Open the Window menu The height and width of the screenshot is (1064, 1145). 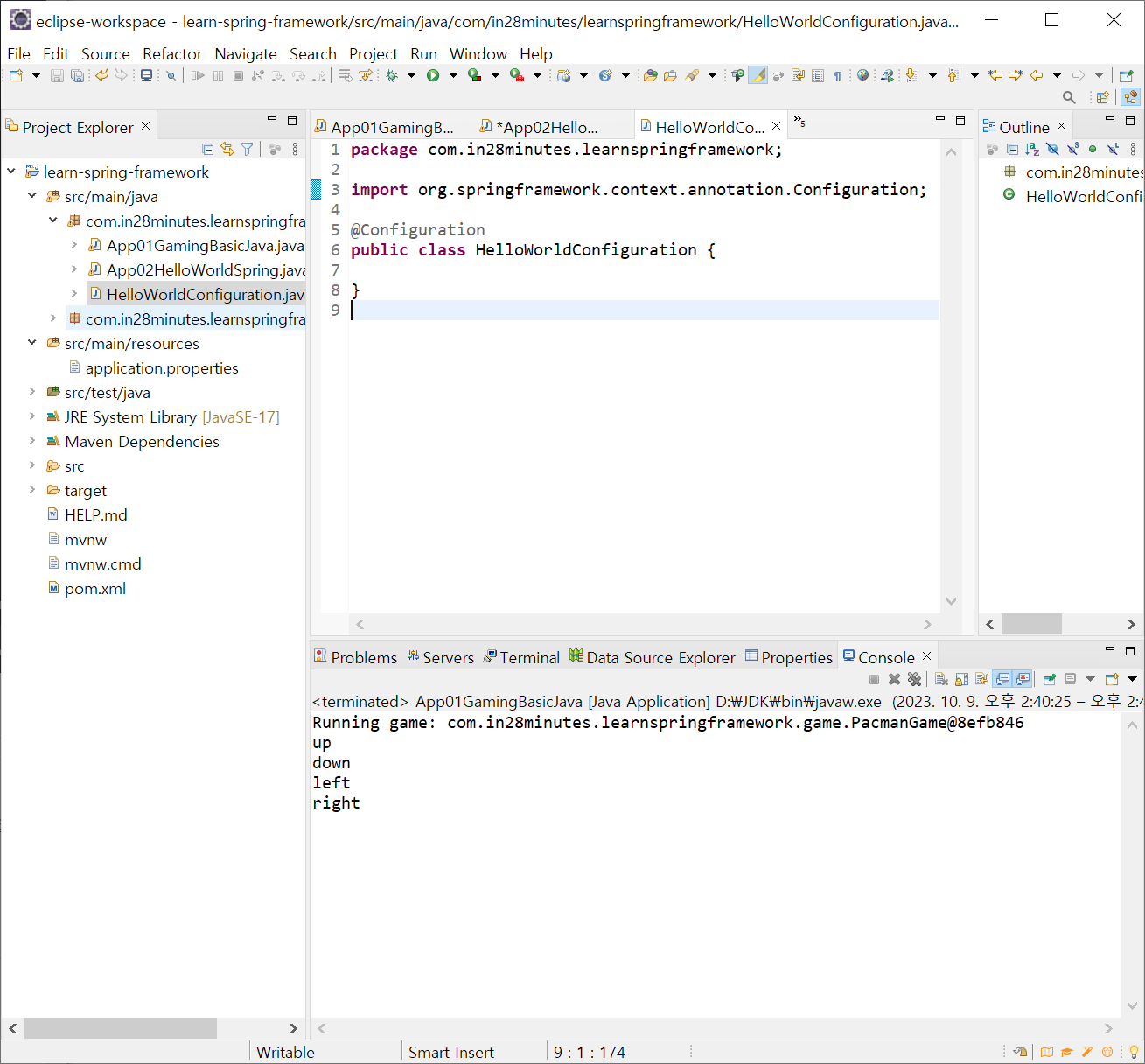(478, 54)
